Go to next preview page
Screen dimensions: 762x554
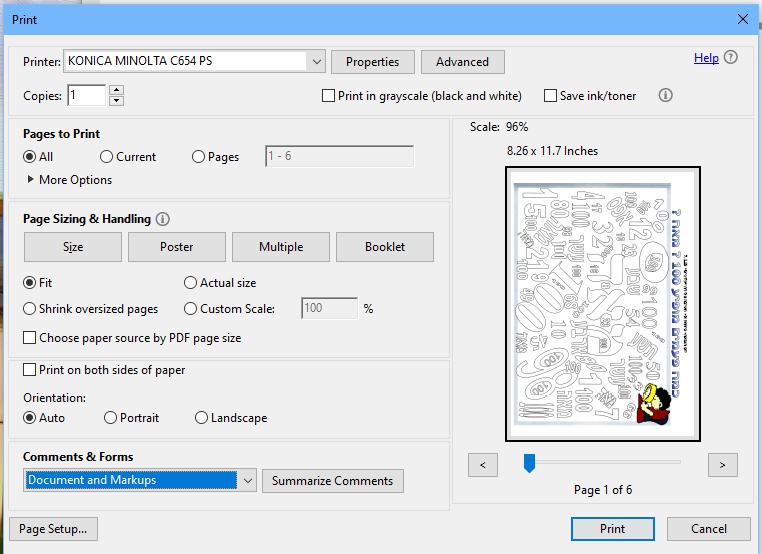click(723, 465)
